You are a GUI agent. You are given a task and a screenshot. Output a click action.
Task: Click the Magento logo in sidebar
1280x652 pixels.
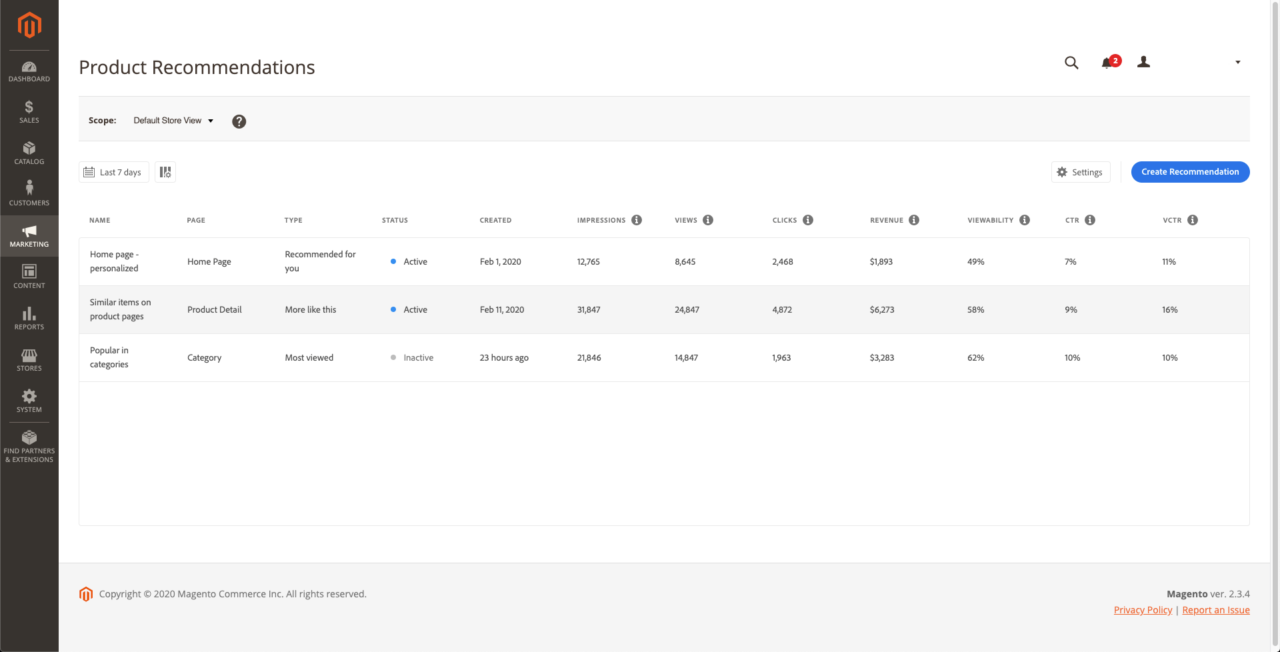coord(29,26)
